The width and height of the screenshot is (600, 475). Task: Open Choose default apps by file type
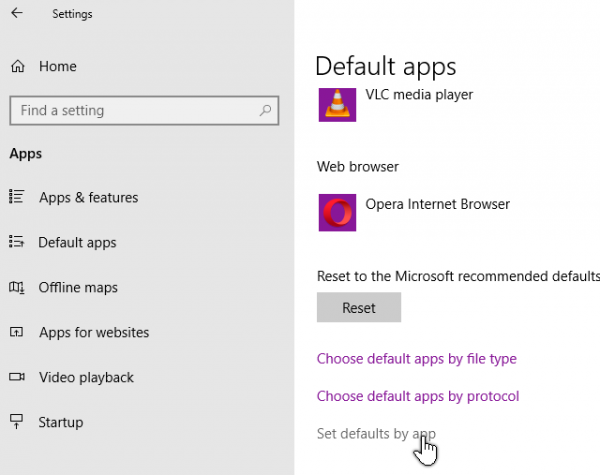pos(417,359)
